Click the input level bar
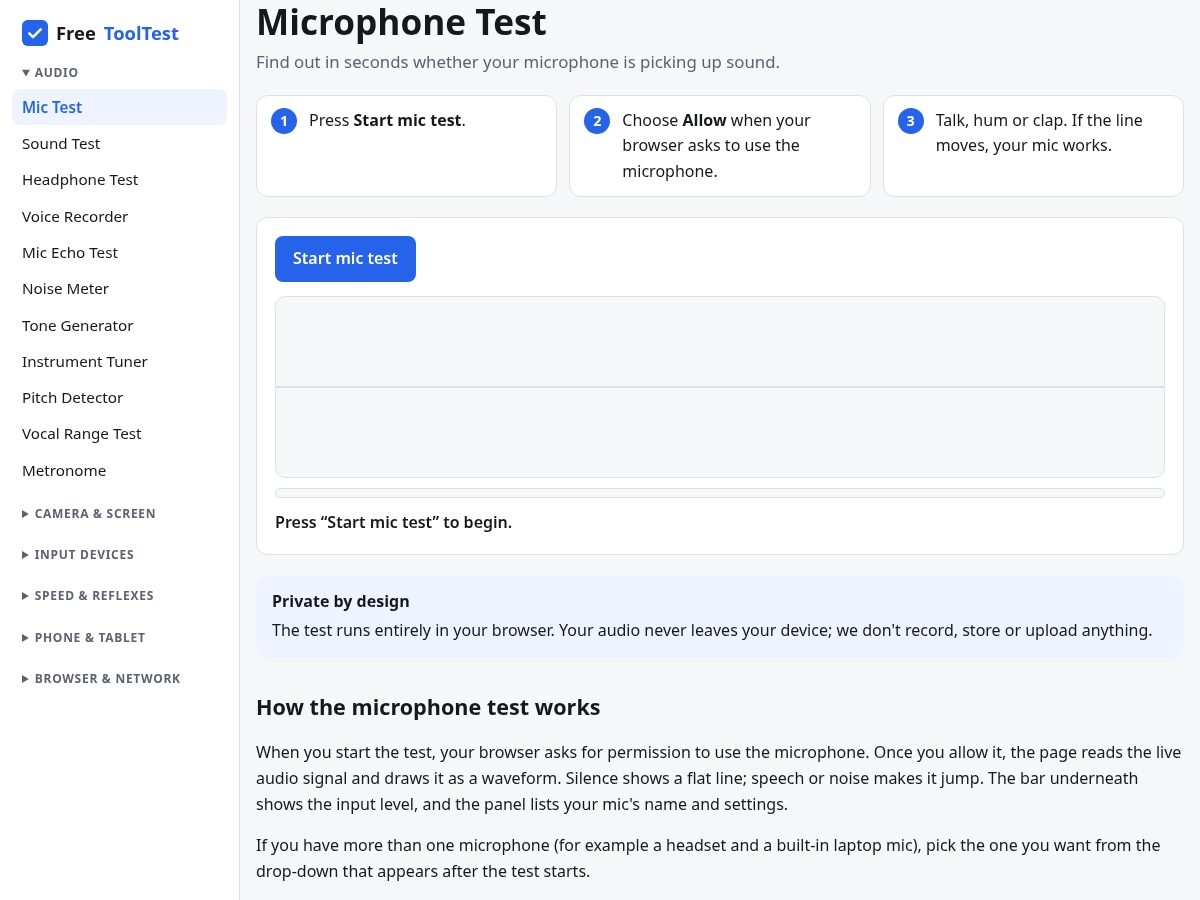This screenshot has width=1200, height=900. pyautogui.click(x=720, y=493)
